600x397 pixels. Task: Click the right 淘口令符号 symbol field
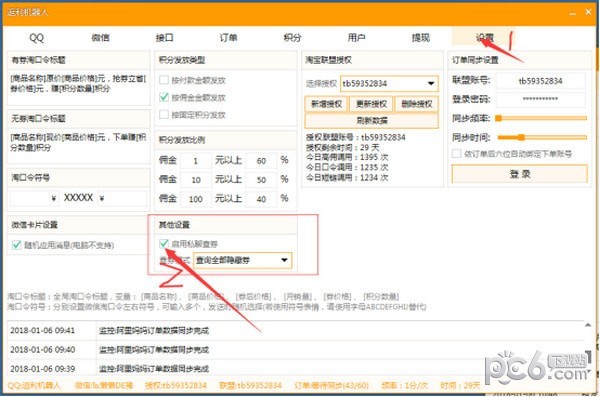(122, 198)
